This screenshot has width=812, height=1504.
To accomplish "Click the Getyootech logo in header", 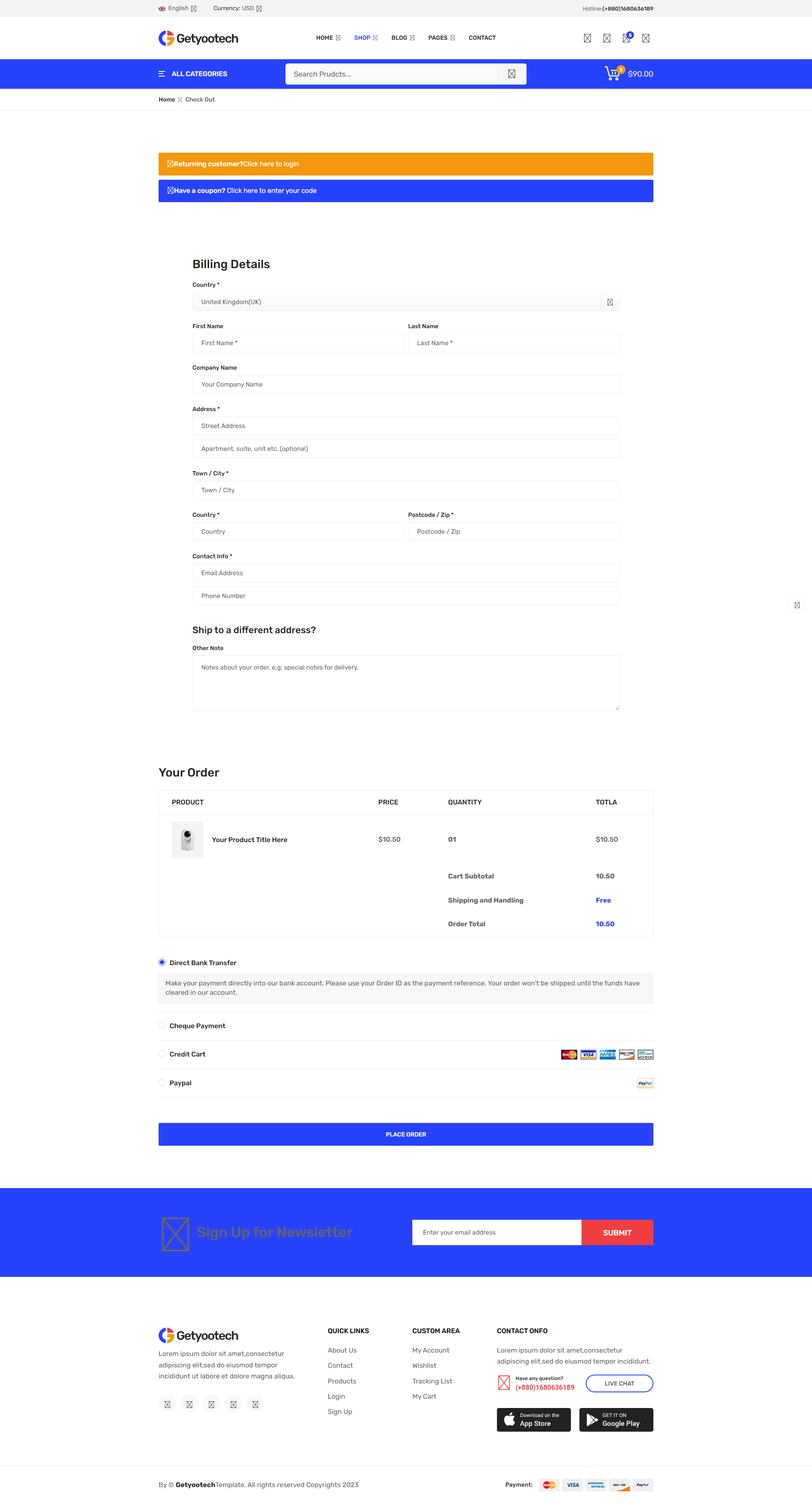I will tap(198, 38).
